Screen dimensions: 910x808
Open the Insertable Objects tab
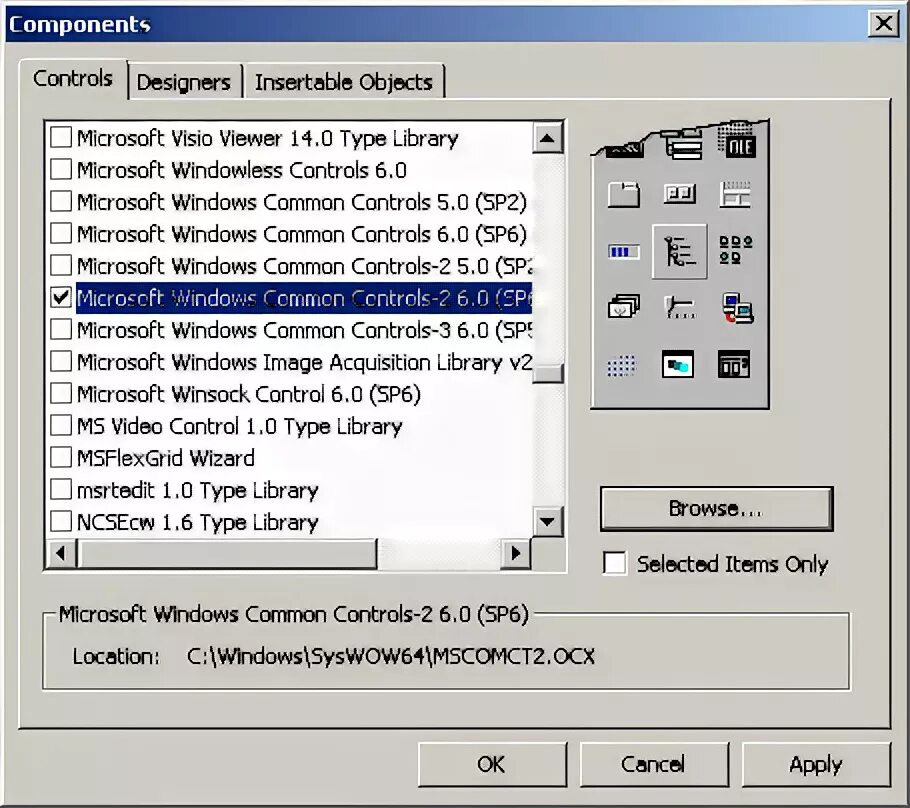click(x=344, y=82)
